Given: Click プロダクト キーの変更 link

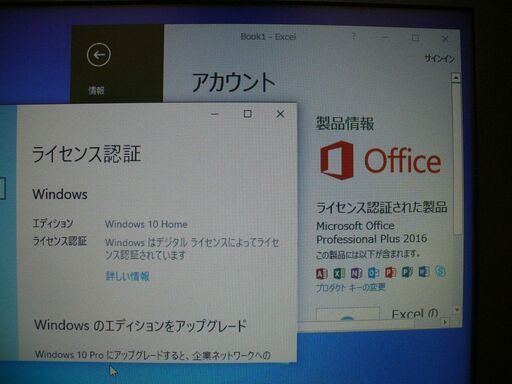Looking at the screenshot, I should click(351, 287).
